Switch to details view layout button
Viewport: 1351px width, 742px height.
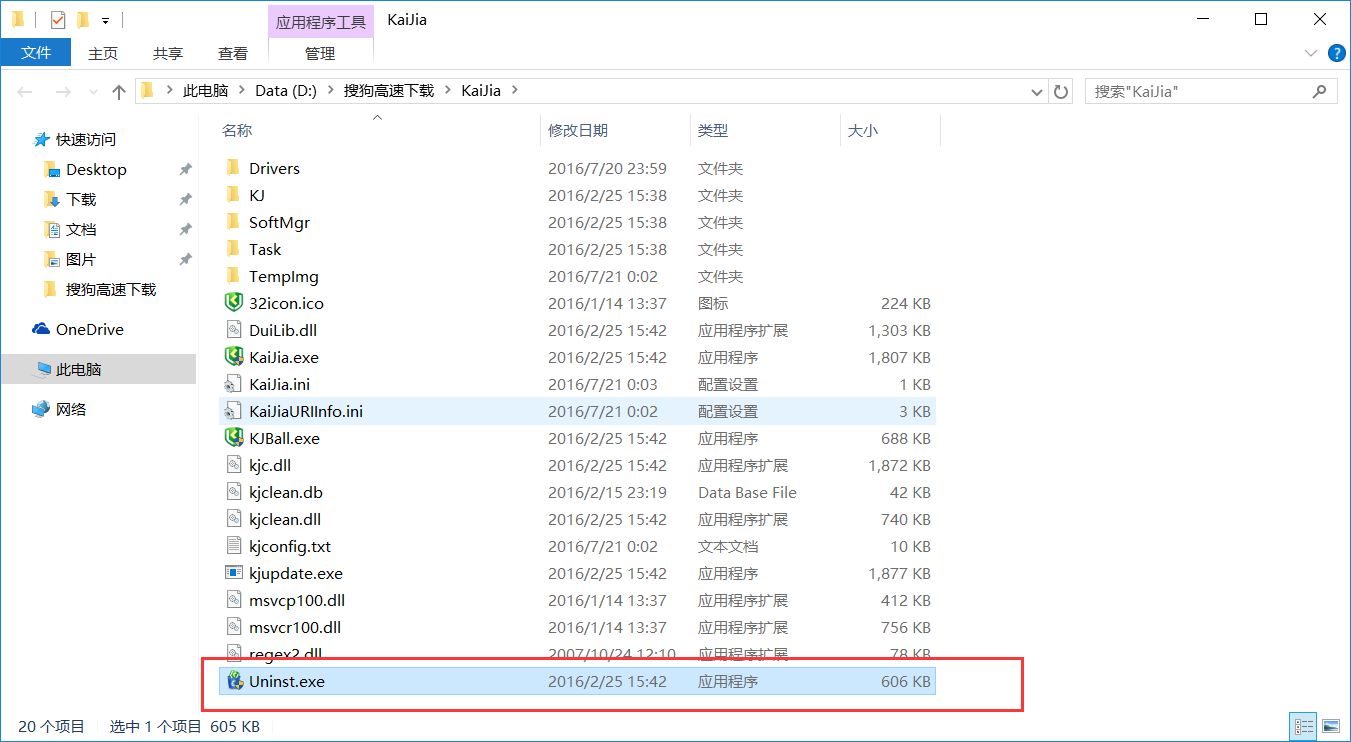[x=1304, y=726]
